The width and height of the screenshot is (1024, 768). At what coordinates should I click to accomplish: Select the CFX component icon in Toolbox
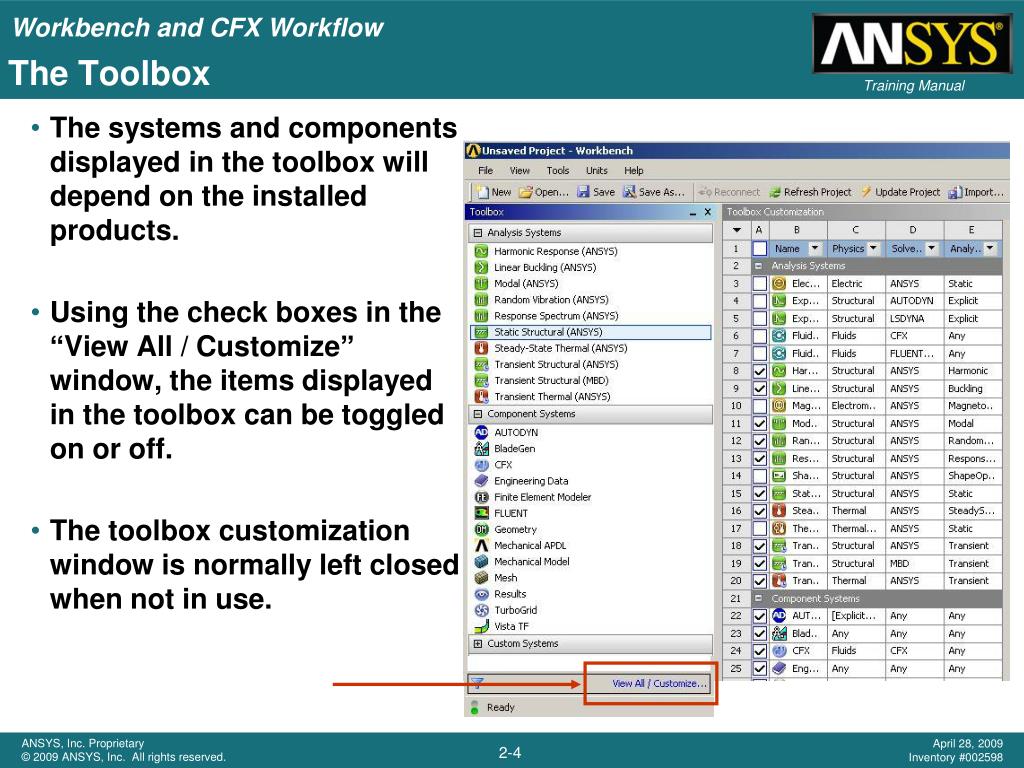(x=481, y=465)
